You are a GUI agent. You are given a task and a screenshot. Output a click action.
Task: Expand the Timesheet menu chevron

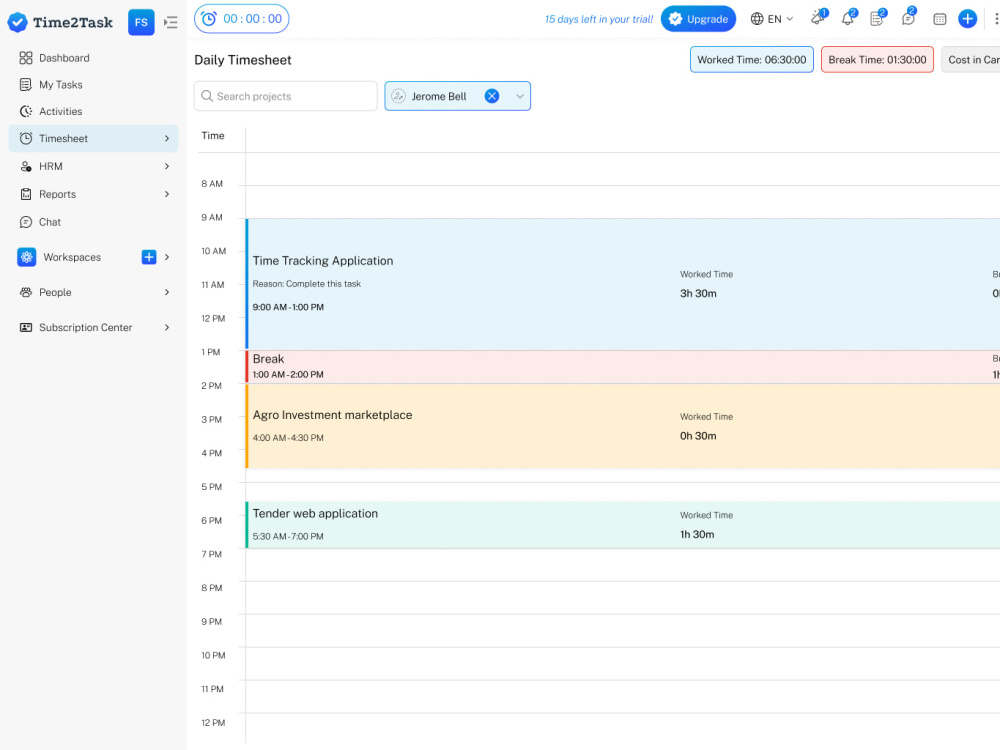tap(167, 138)
